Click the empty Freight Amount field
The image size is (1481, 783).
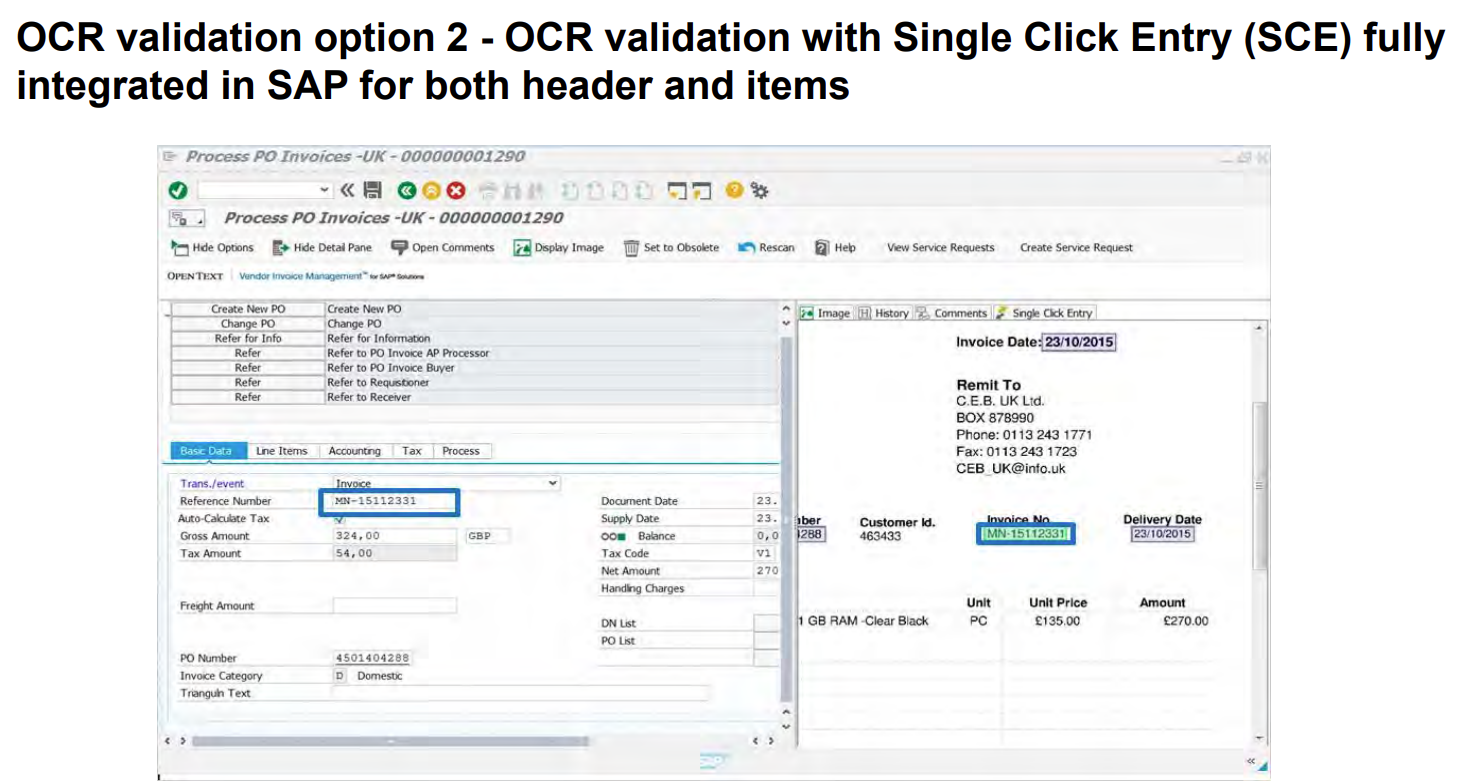tap(395, 606)
